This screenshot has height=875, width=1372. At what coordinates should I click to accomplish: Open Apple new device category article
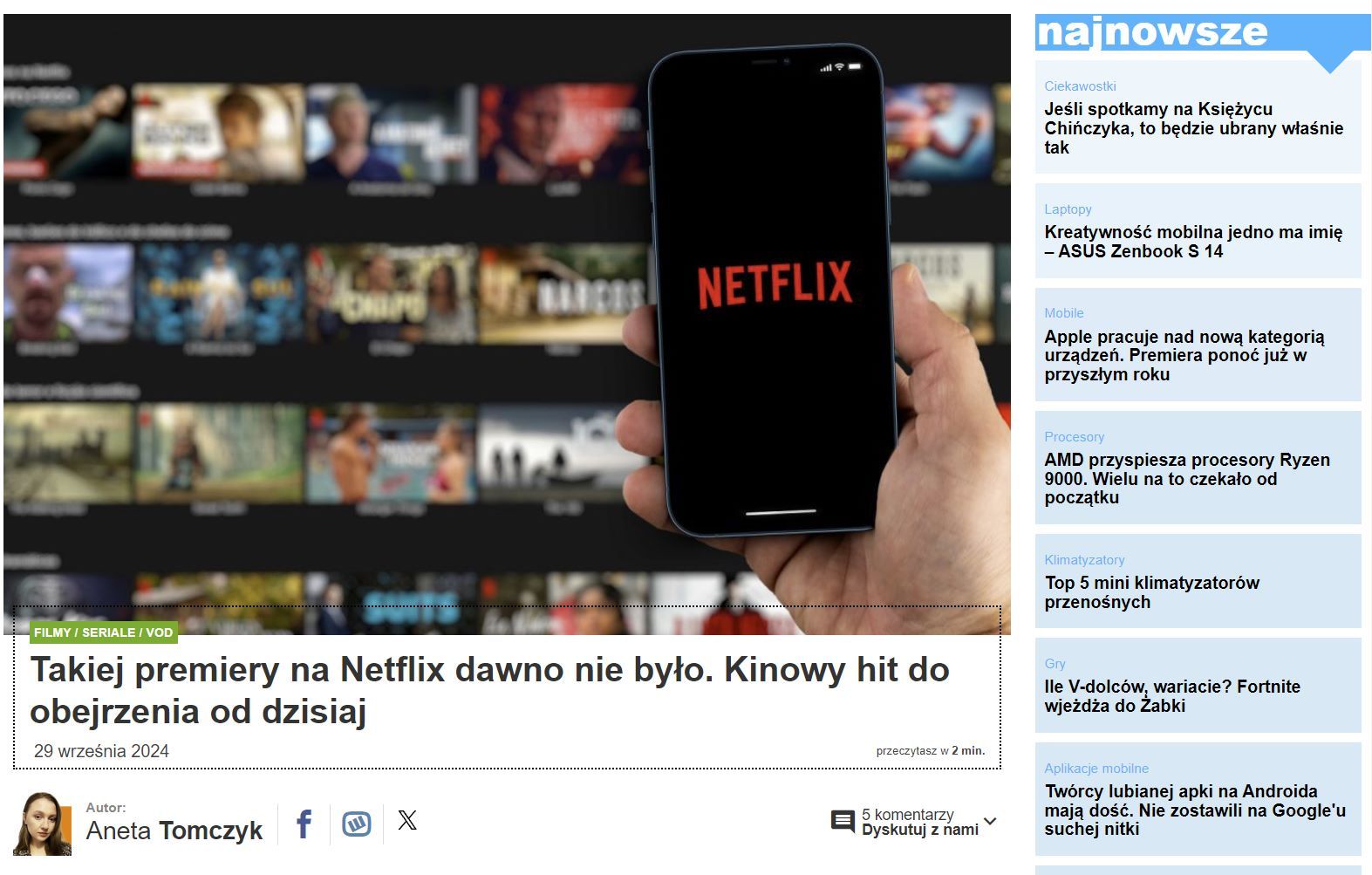[x=1184, y=355]
